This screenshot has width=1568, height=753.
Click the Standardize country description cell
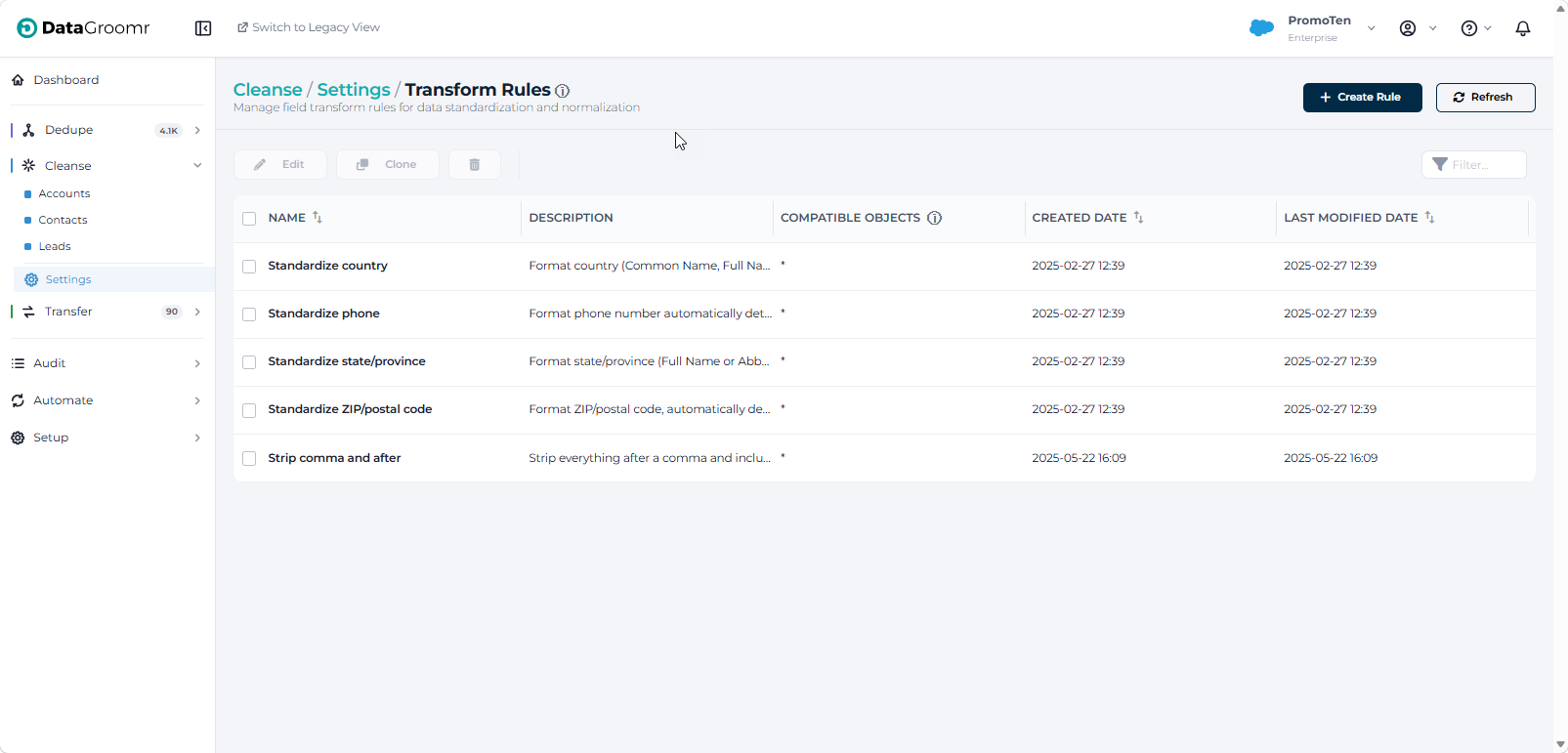pos(650,266)
